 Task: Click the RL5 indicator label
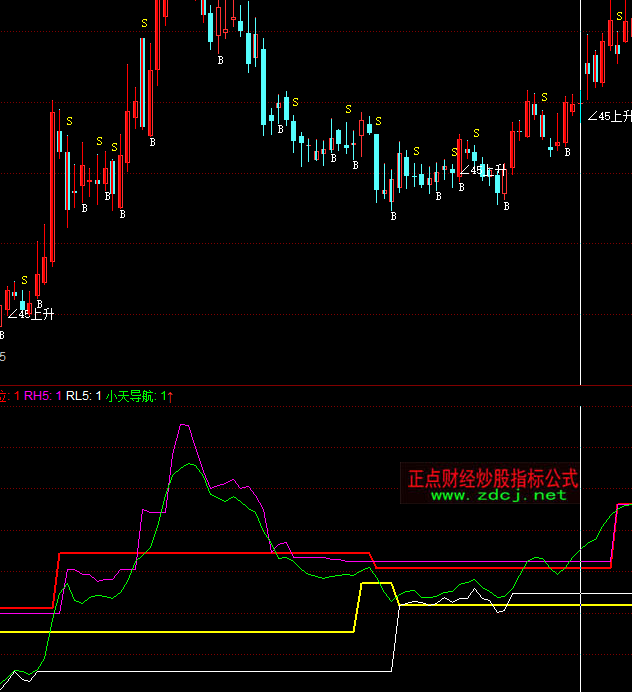tap(80, 396)
